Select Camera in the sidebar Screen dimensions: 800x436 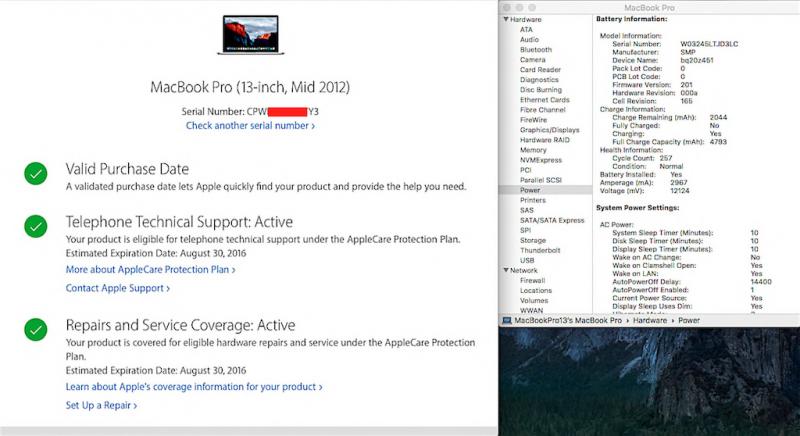pyautogui.click(x=533, y=60)
